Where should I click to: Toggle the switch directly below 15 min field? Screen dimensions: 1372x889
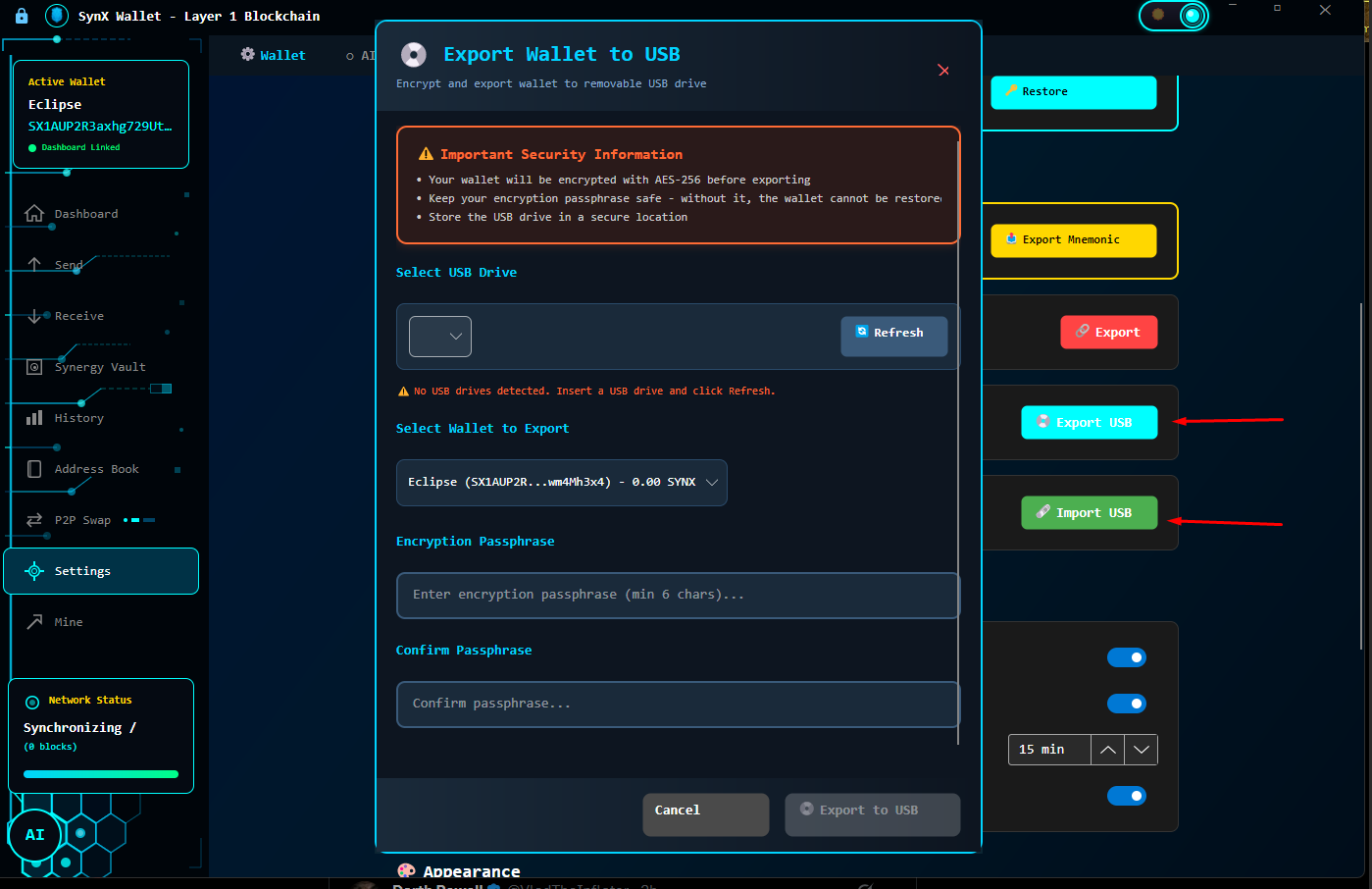pyautogui.click(x=1127, y=796)
